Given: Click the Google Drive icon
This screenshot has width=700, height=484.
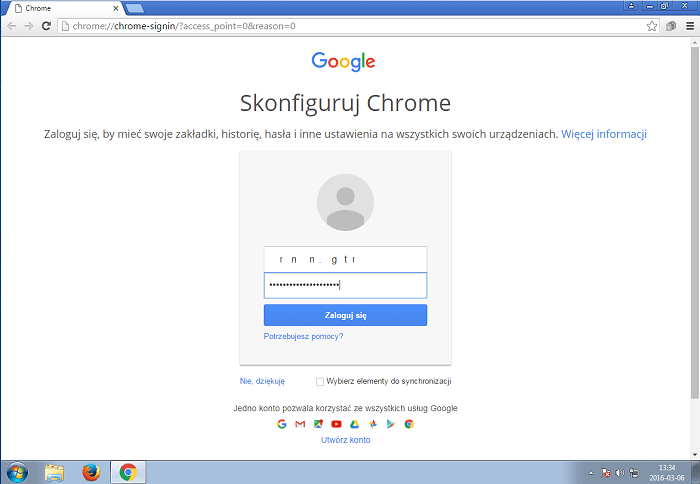Looking at the screenshot, I should click(x=354, y=424).
